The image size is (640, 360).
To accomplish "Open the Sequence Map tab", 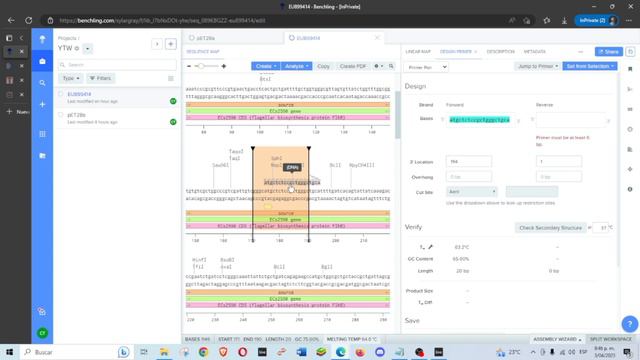I will [203, 52].
